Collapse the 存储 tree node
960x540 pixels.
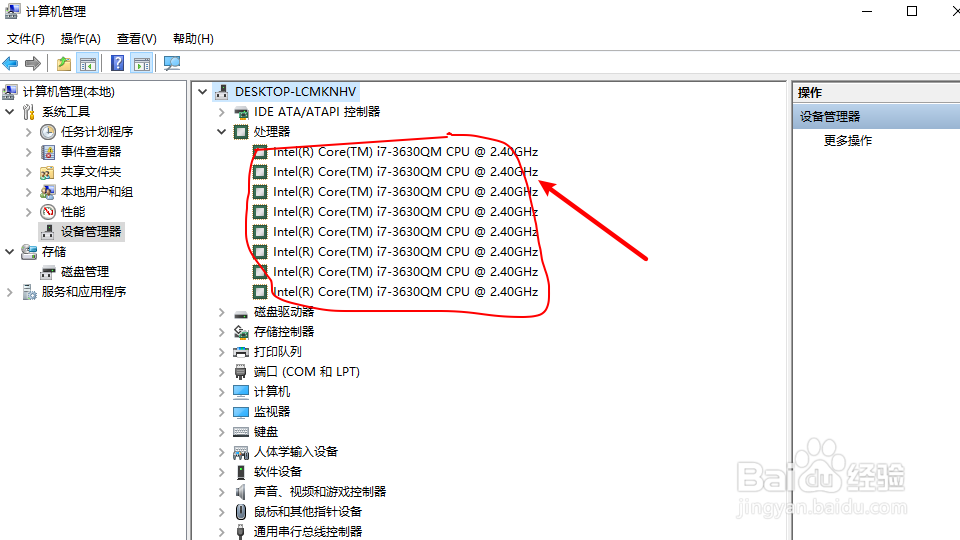click(x=10, y=252)
